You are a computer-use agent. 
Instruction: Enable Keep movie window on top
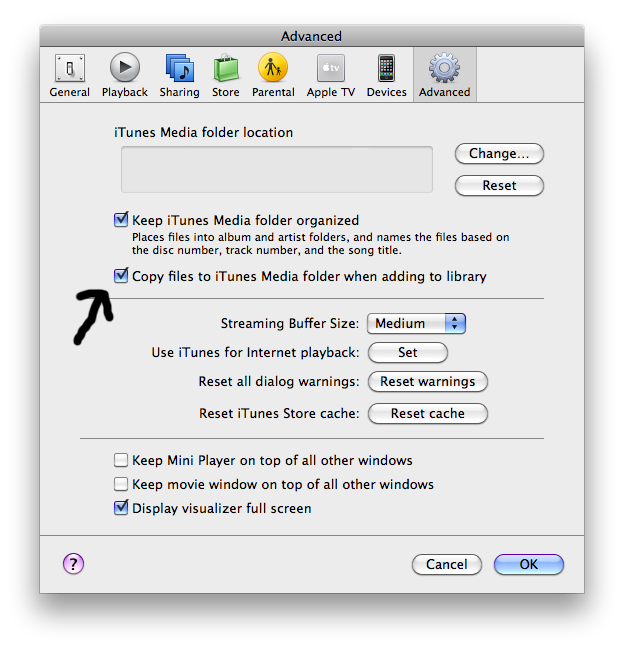pos(121,484)
